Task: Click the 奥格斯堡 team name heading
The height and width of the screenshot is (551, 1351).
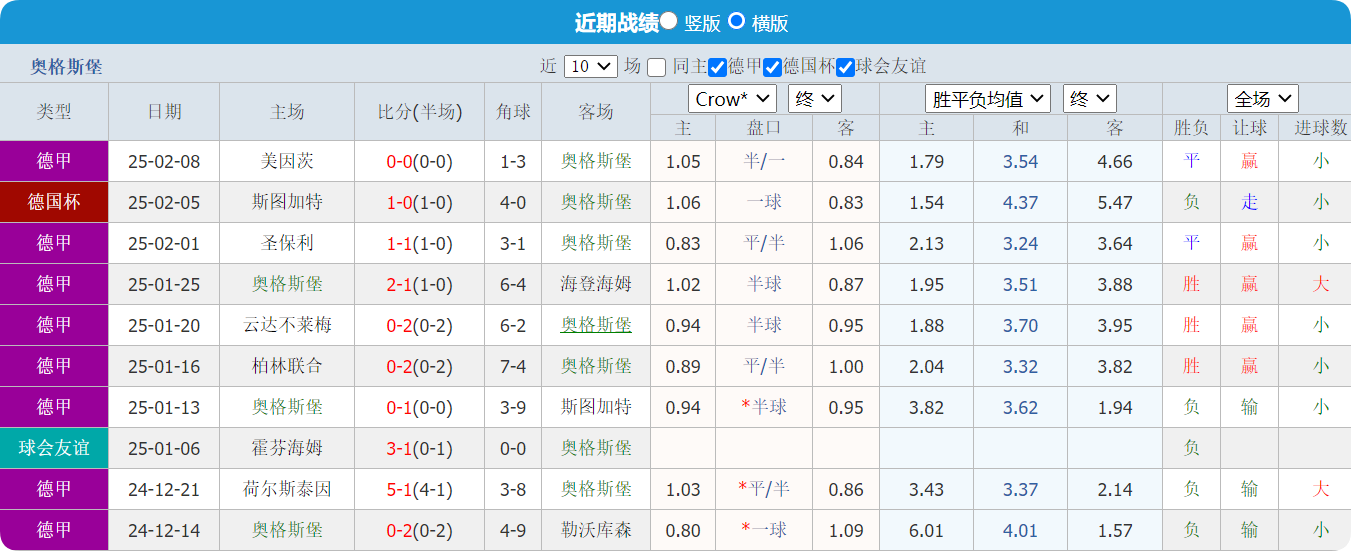Action: pos(66,67)
